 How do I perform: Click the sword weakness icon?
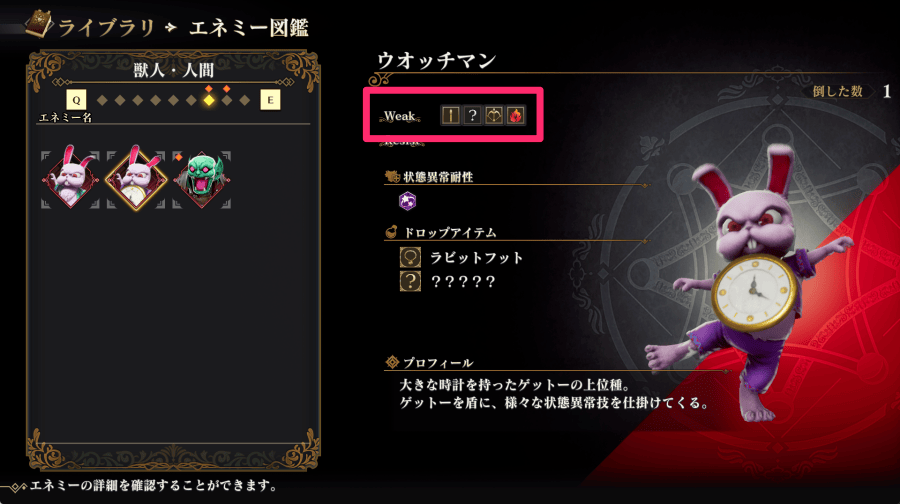[451, 115]
